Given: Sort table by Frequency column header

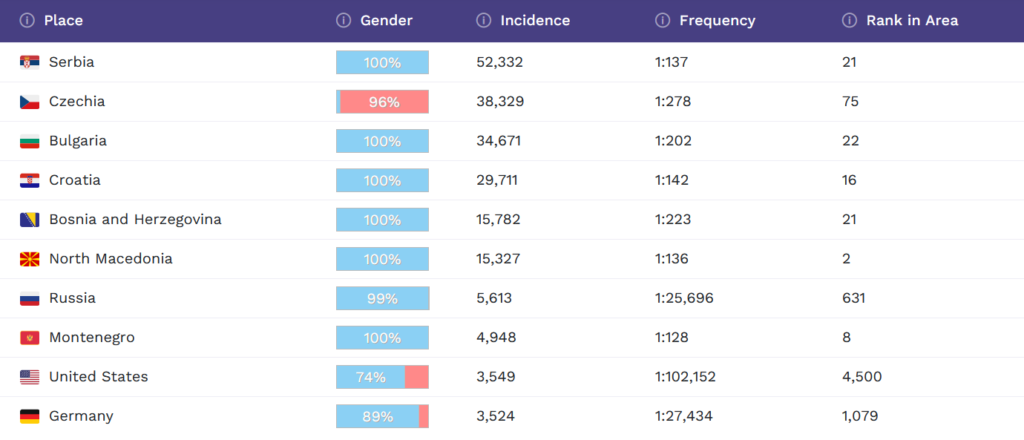Looking at the screenshot, I should [717, 21].
